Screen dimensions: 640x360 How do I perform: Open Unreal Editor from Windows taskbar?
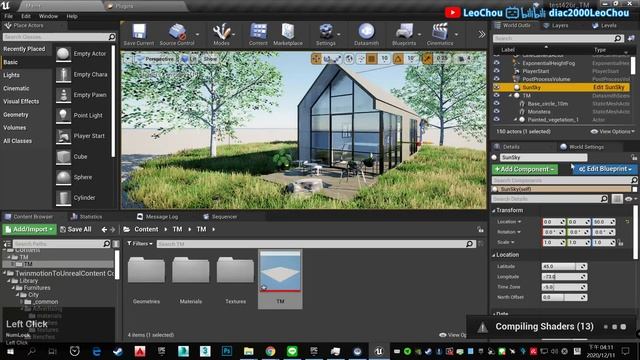379,351
